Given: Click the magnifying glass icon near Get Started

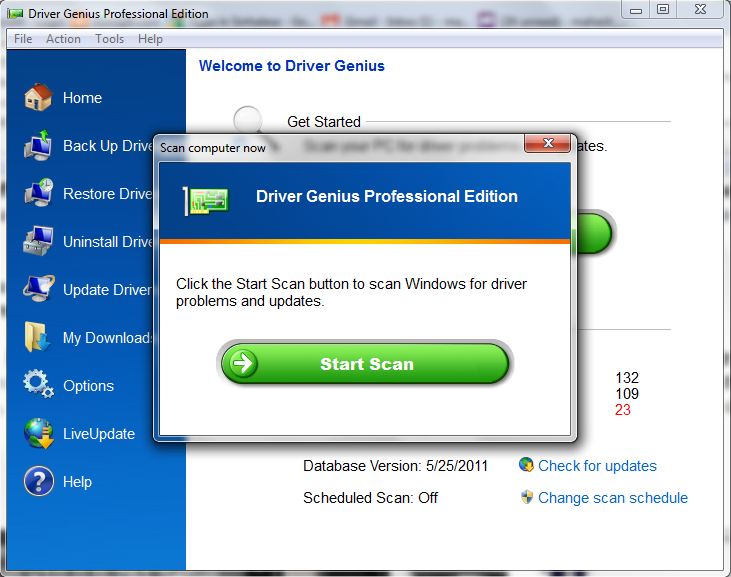Looking at the screenshot, I should point(248,120).
